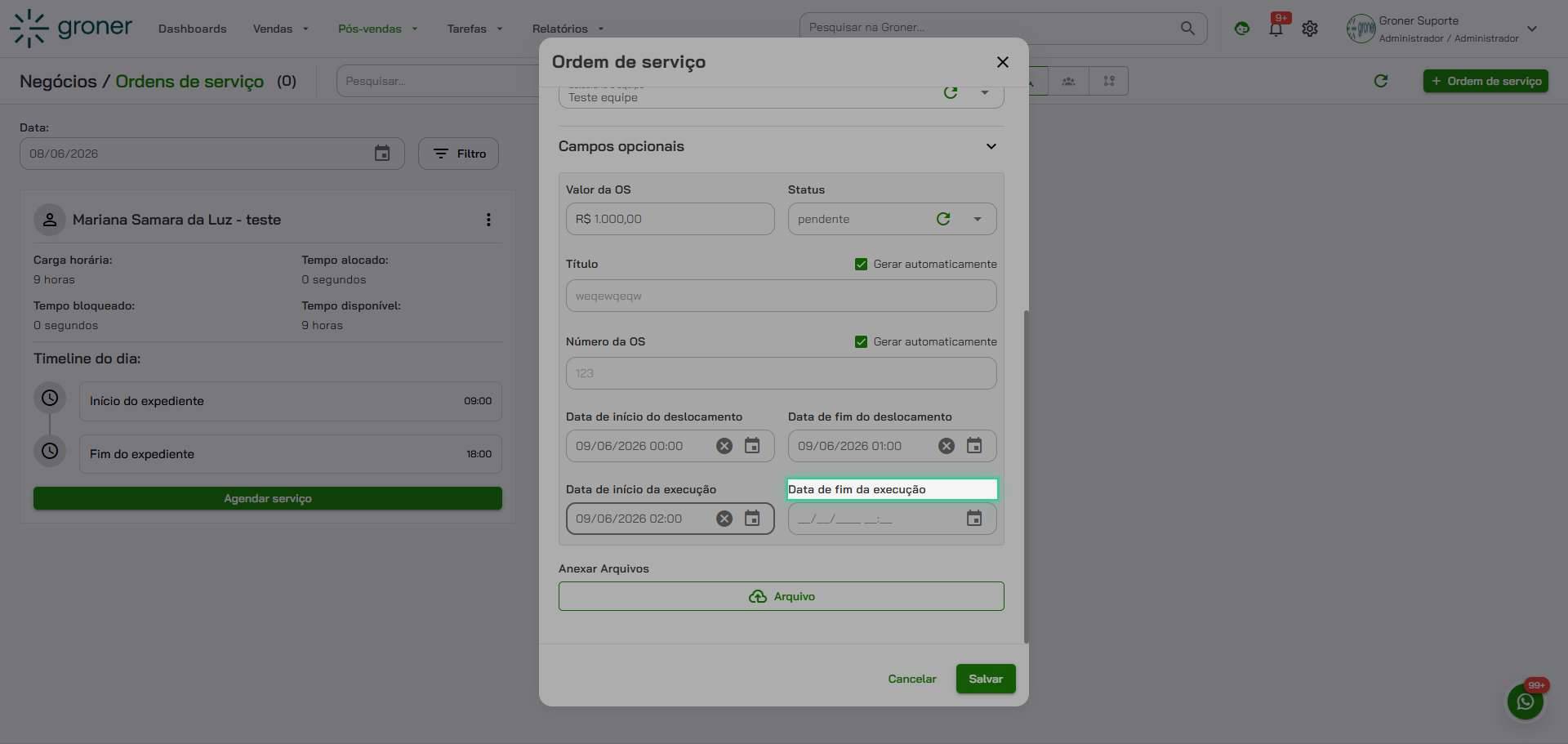This screenshot has width=1568, height=744.
Task: Focus the Pesquisar field in service orders
Action: (x=438, y=81)
